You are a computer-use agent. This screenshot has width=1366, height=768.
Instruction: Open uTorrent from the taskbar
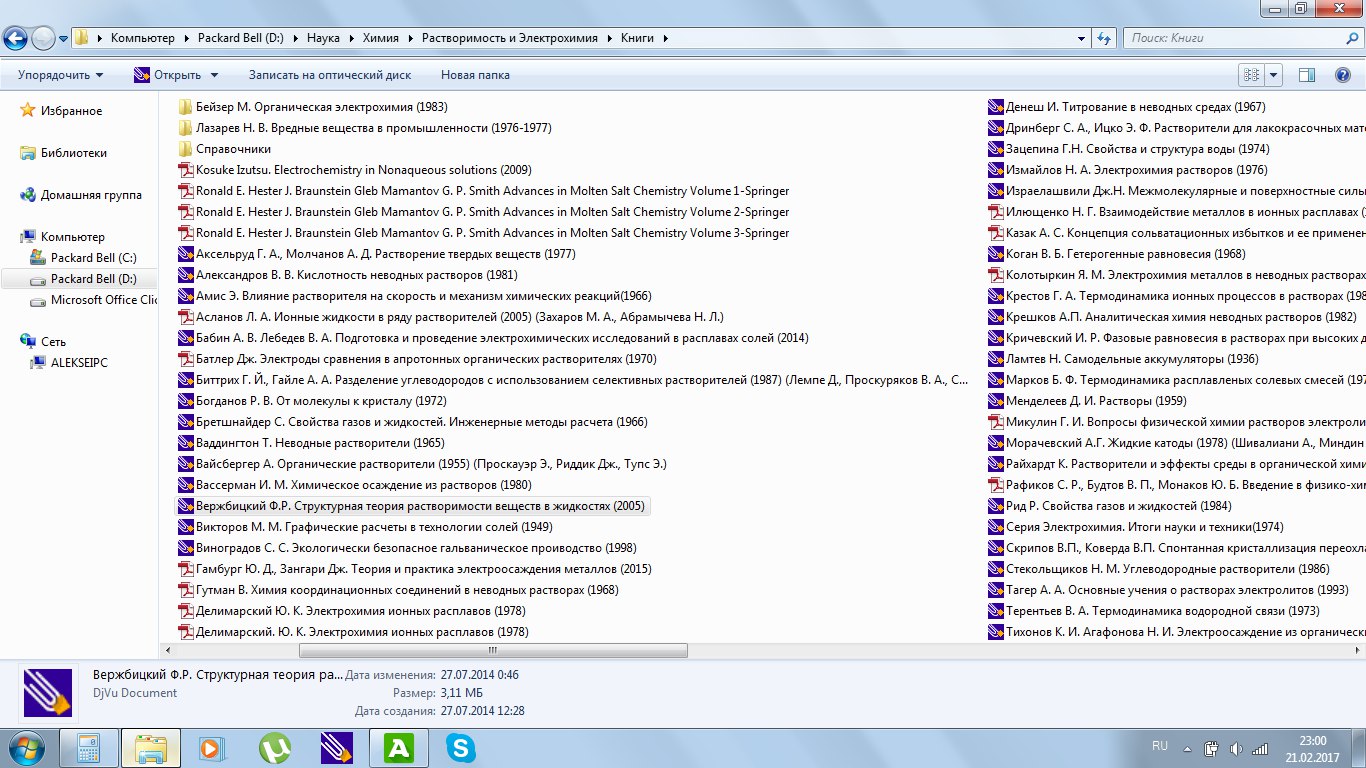click(275, 747)
